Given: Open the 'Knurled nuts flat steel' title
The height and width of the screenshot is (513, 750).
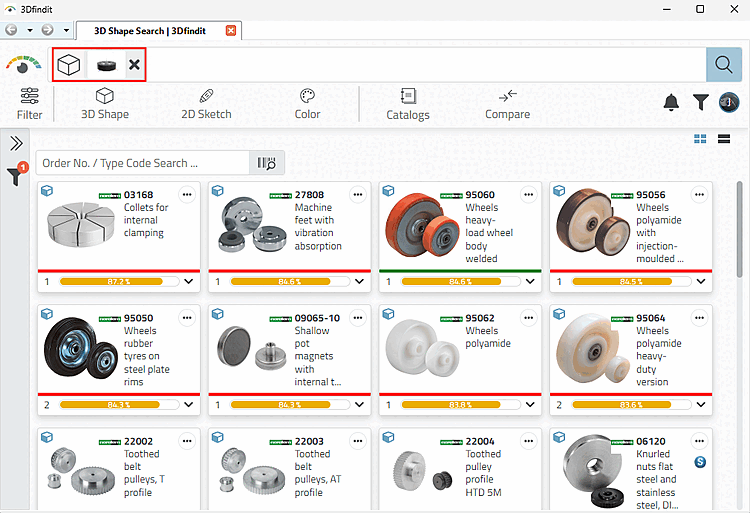Looking at the screenshot, I should point(656,480).
